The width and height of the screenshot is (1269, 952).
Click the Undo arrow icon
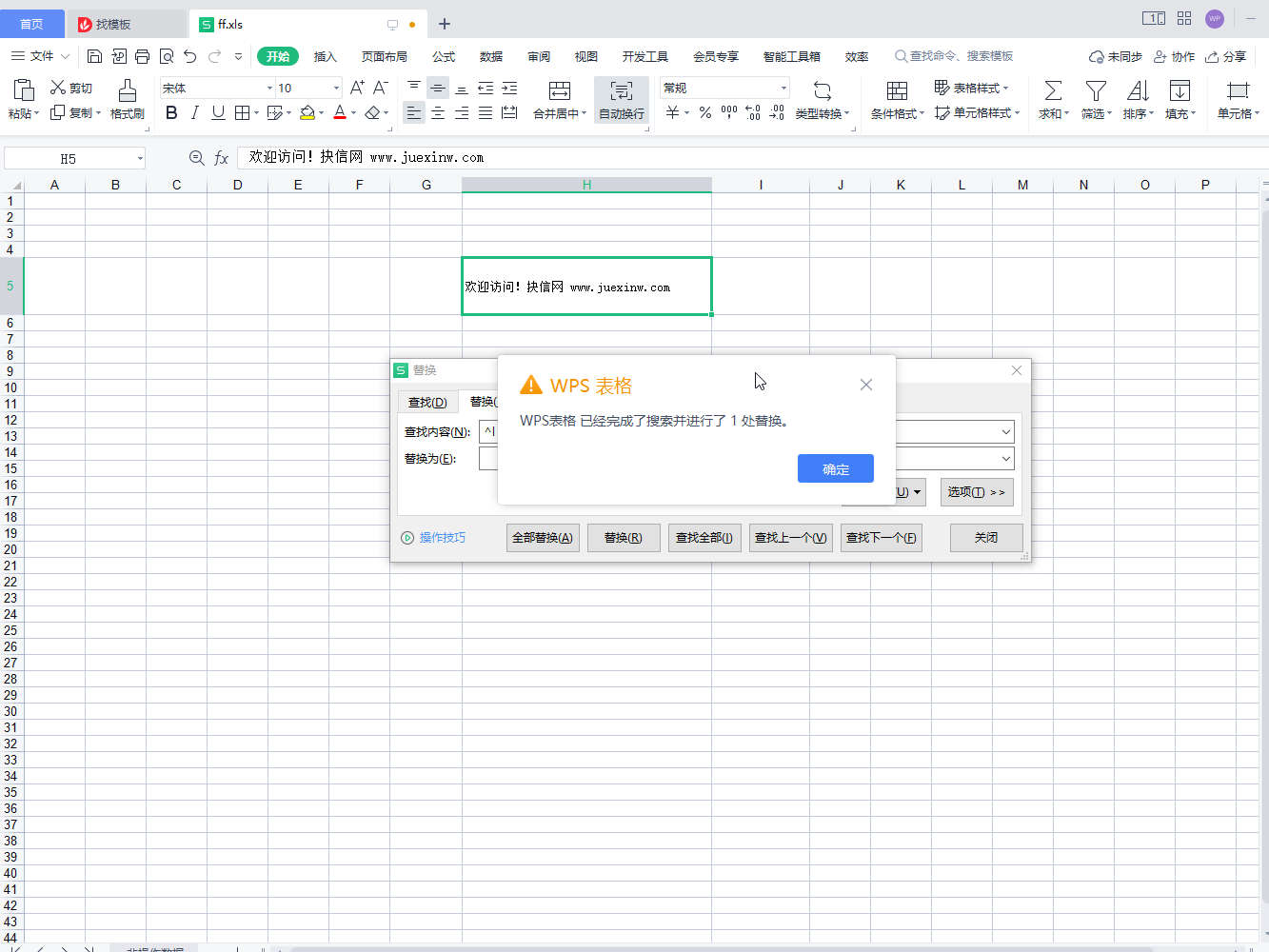tap(189, 56)
